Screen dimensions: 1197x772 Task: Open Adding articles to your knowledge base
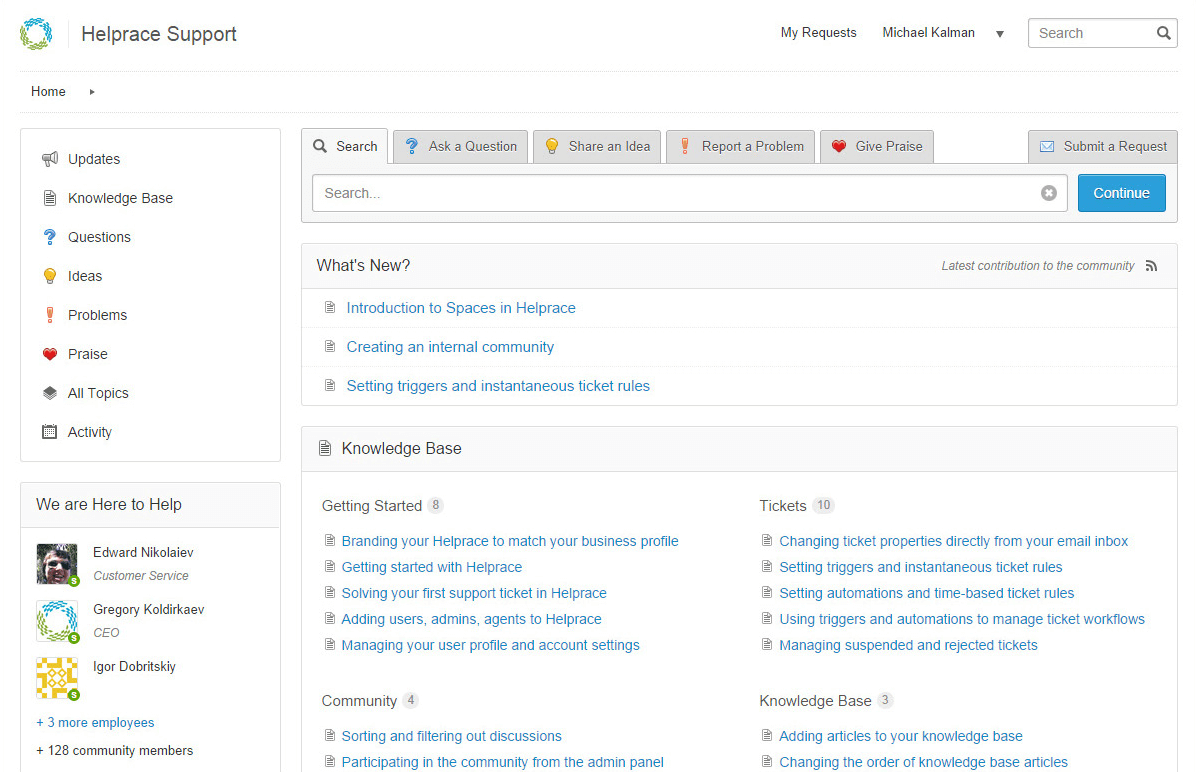[901, 735]
